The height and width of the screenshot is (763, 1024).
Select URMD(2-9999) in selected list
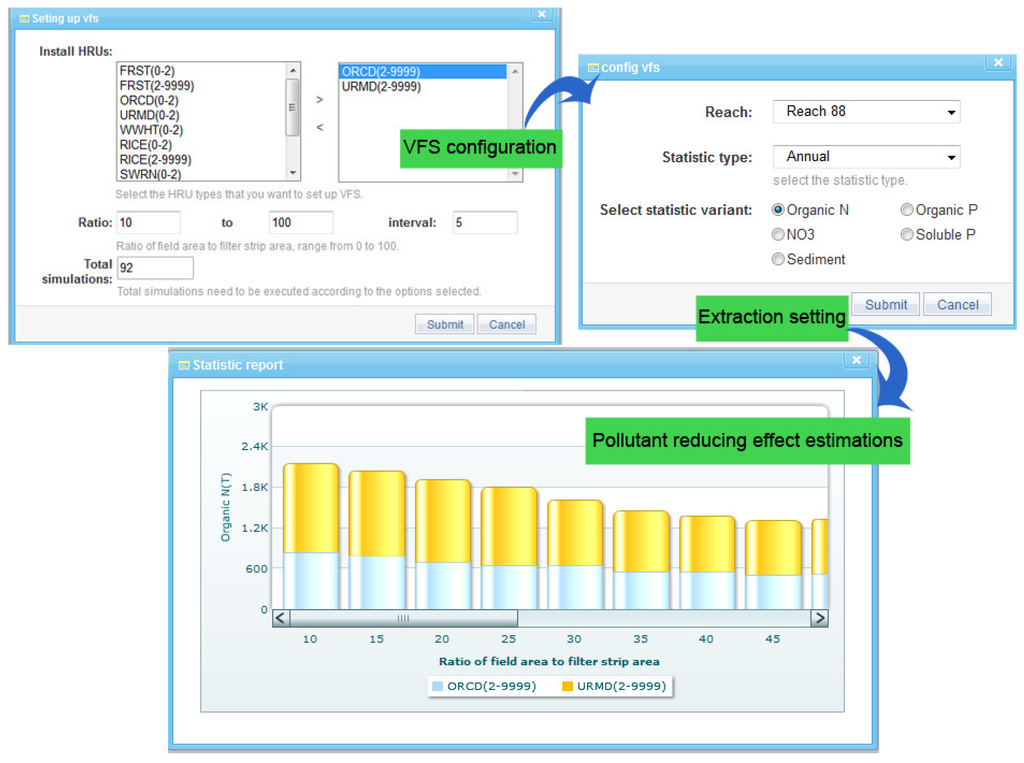click(381, 87)
